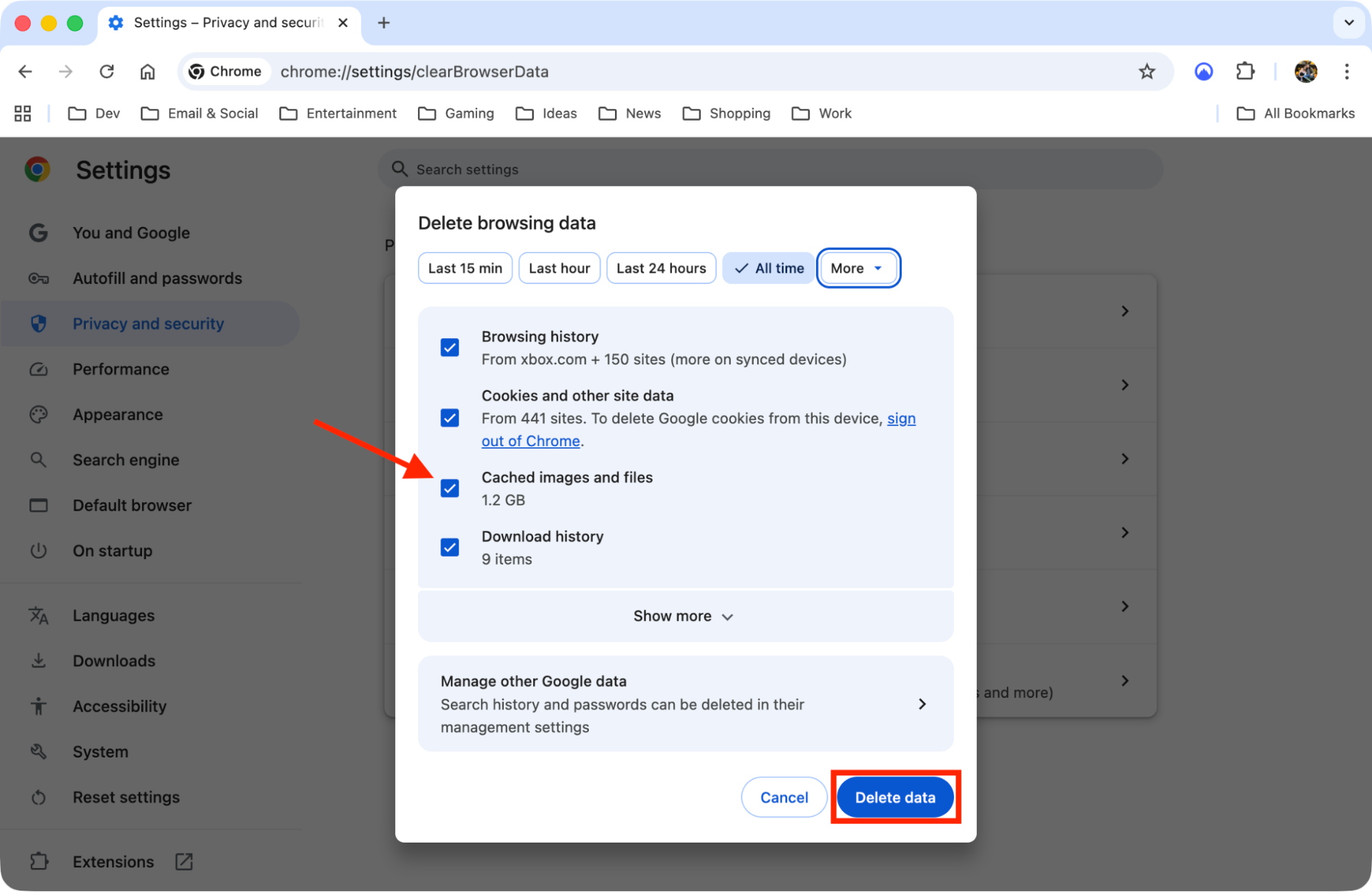Expand the Show more section
This screenshot has height=892, width=1372.
pyautogui.click(x=684, y=615)
